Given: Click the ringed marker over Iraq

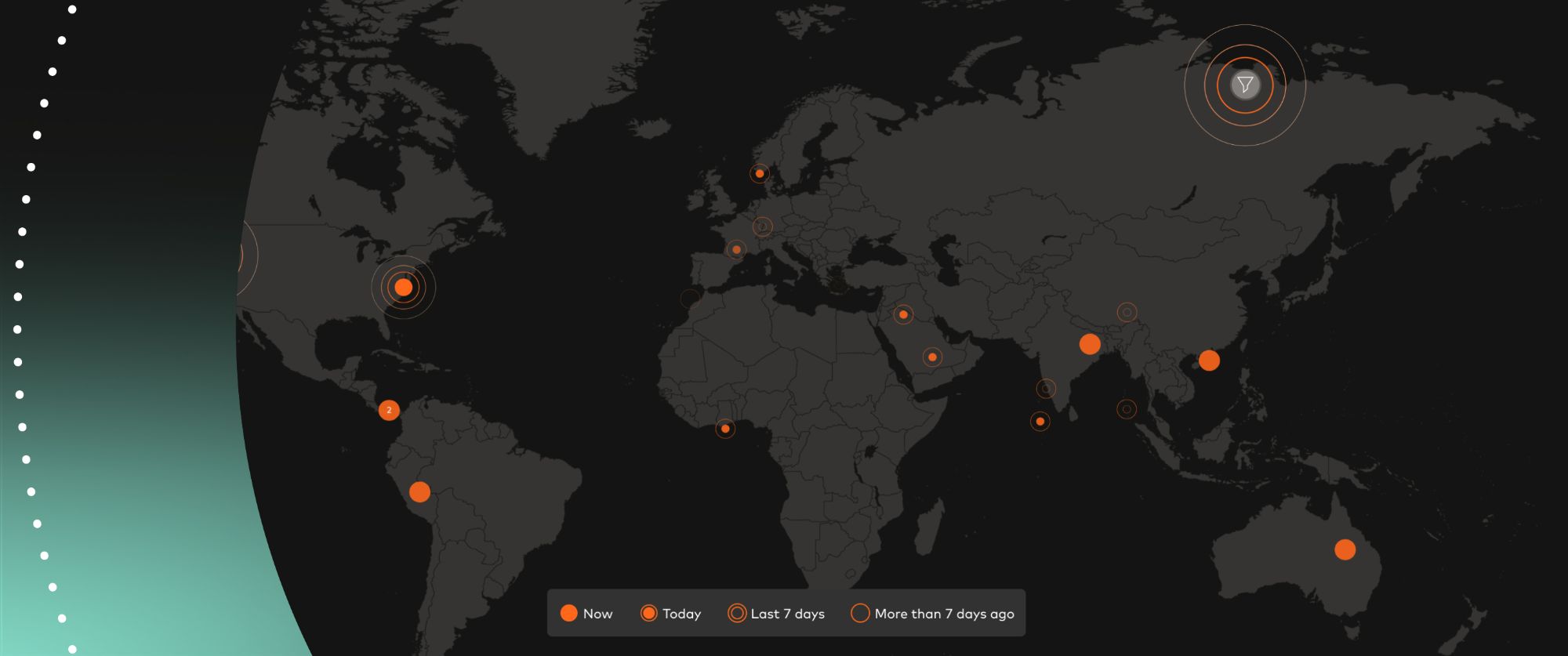Looking at the screenshot, I should [903, 314].
